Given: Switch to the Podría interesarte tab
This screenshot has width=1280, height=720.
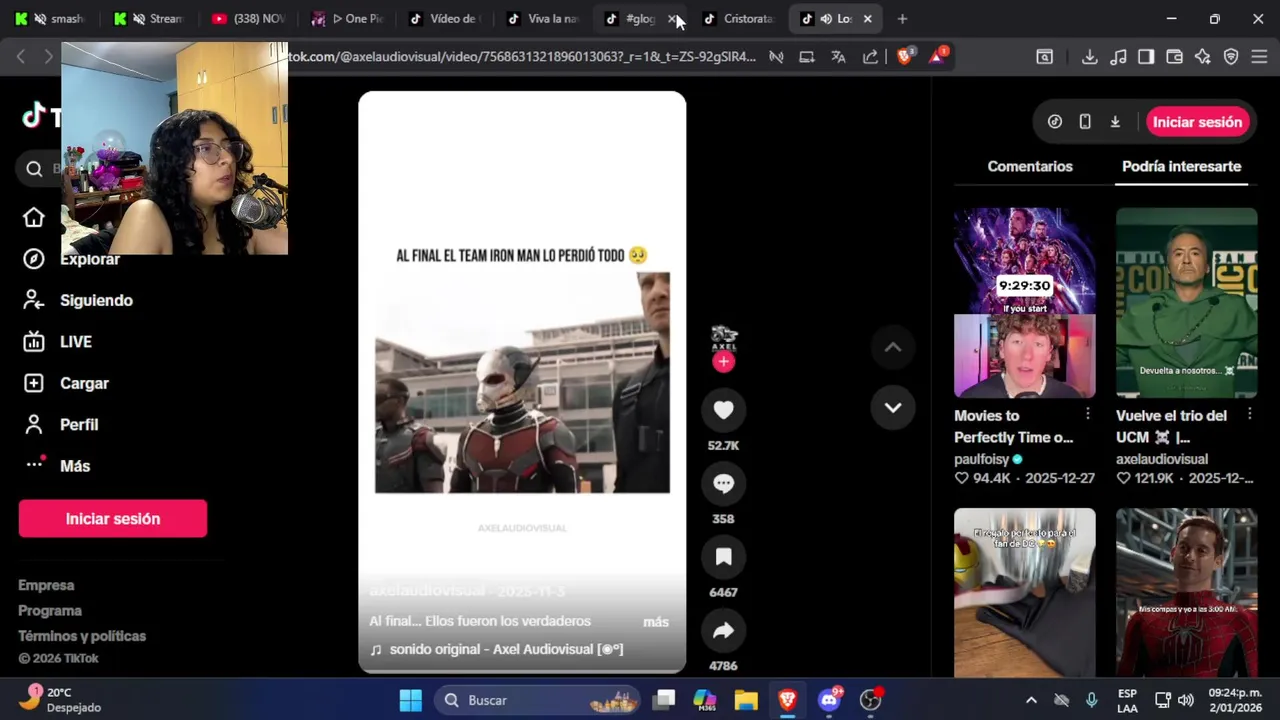Looking at the screenshot, I should [x=1181, y=167].
